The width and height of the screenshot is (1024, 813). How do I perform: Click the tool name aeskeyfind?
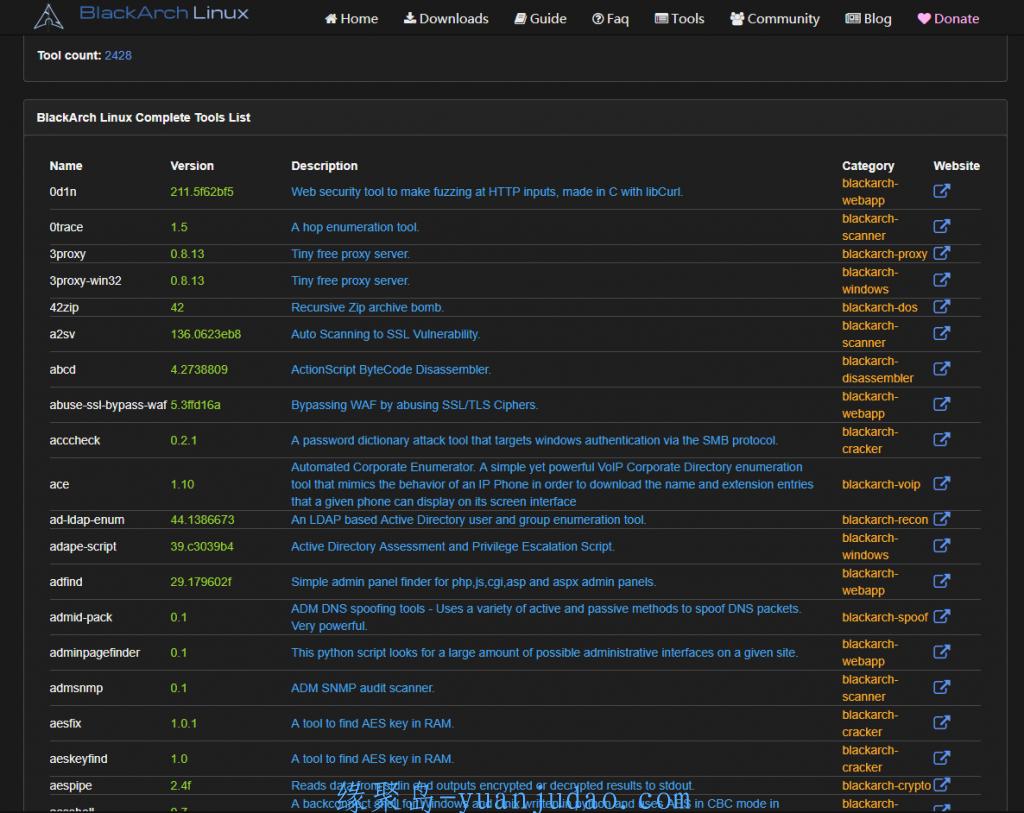(78, 759)
